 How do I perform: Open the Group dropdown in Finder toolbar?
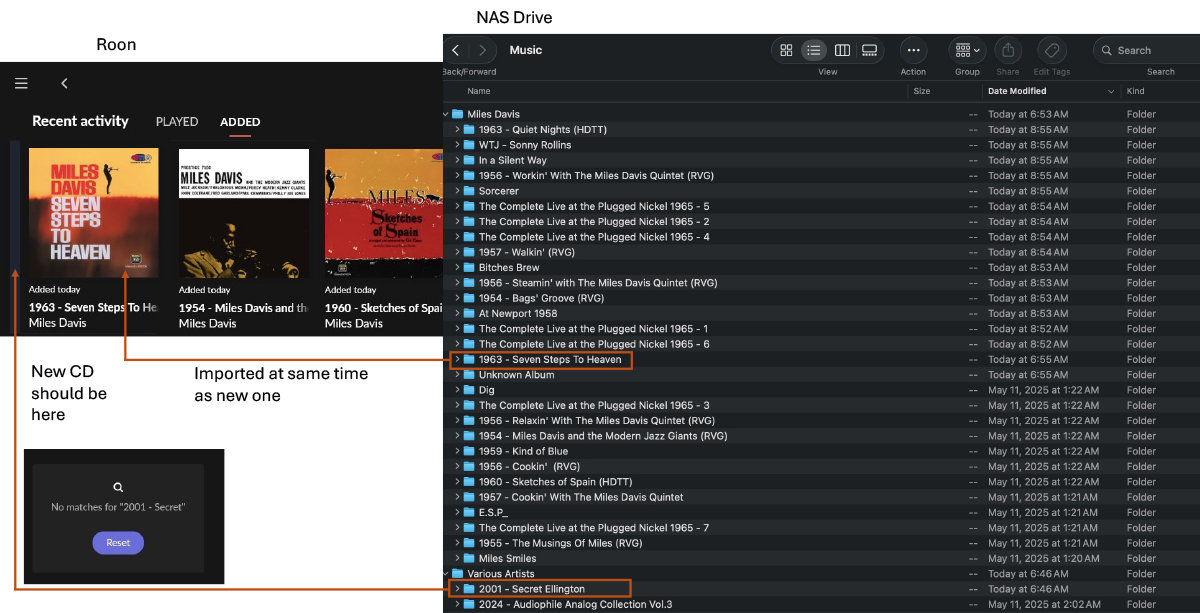coord(967,50)
